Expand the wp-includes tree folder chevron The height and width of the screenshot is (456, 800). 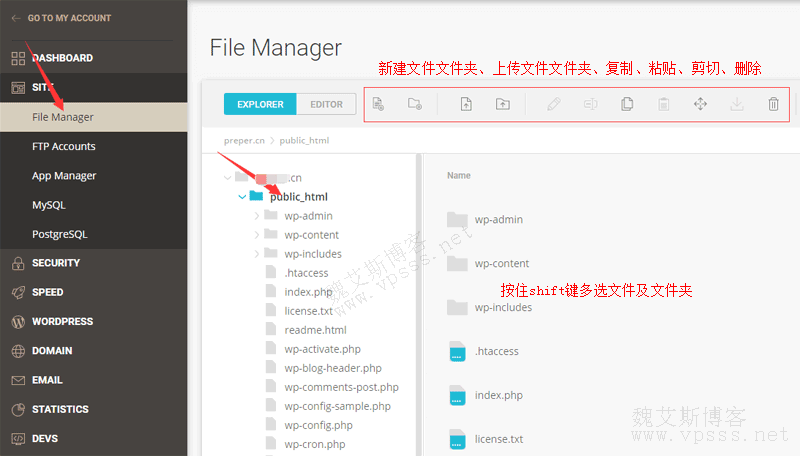pos(257,254)
